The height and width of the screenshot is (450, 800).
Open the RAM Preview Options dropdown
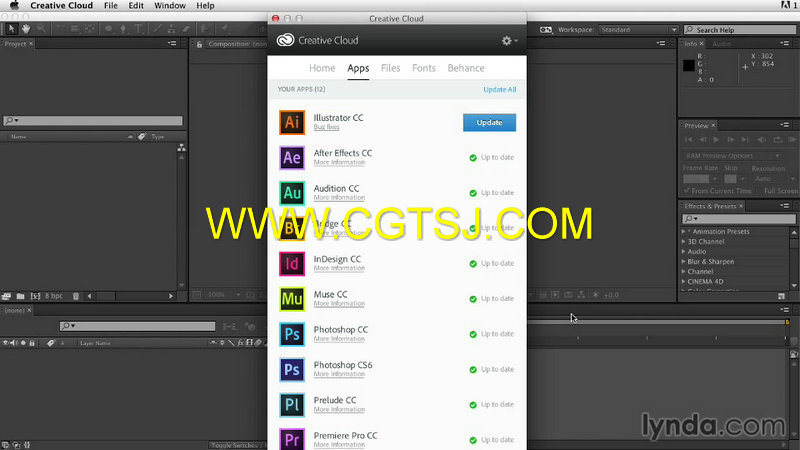coord(732,156)
